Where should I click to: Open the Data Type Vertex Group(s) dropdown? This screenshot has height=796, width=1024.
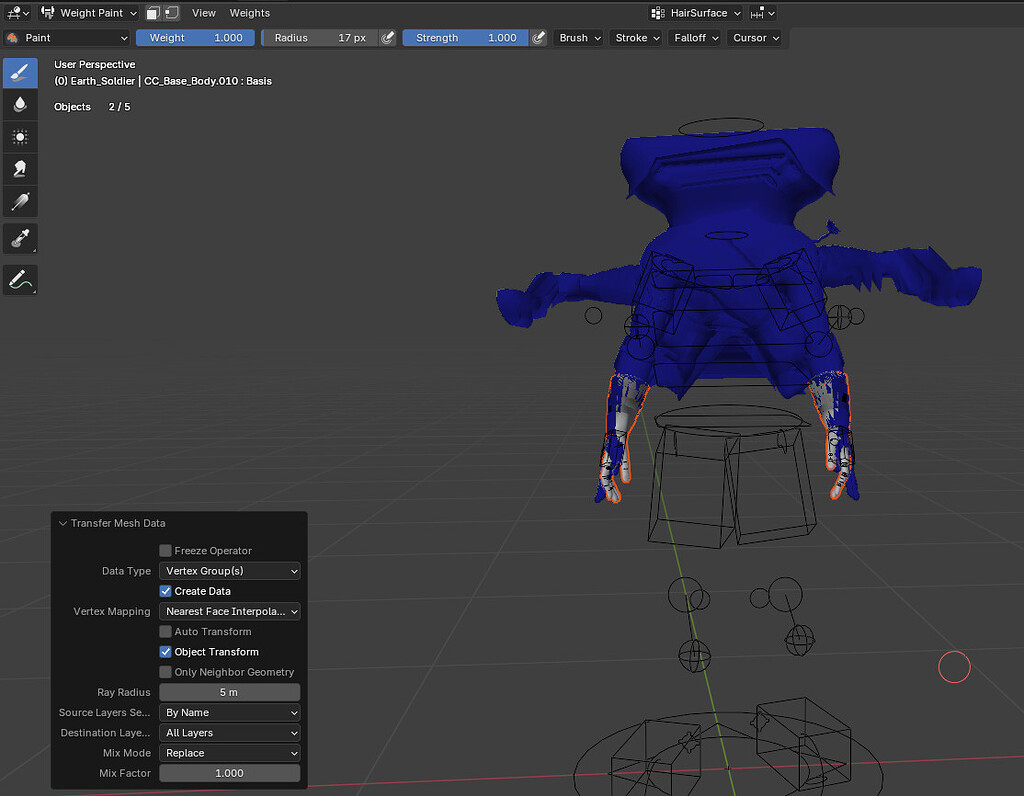tap(230, 571)
